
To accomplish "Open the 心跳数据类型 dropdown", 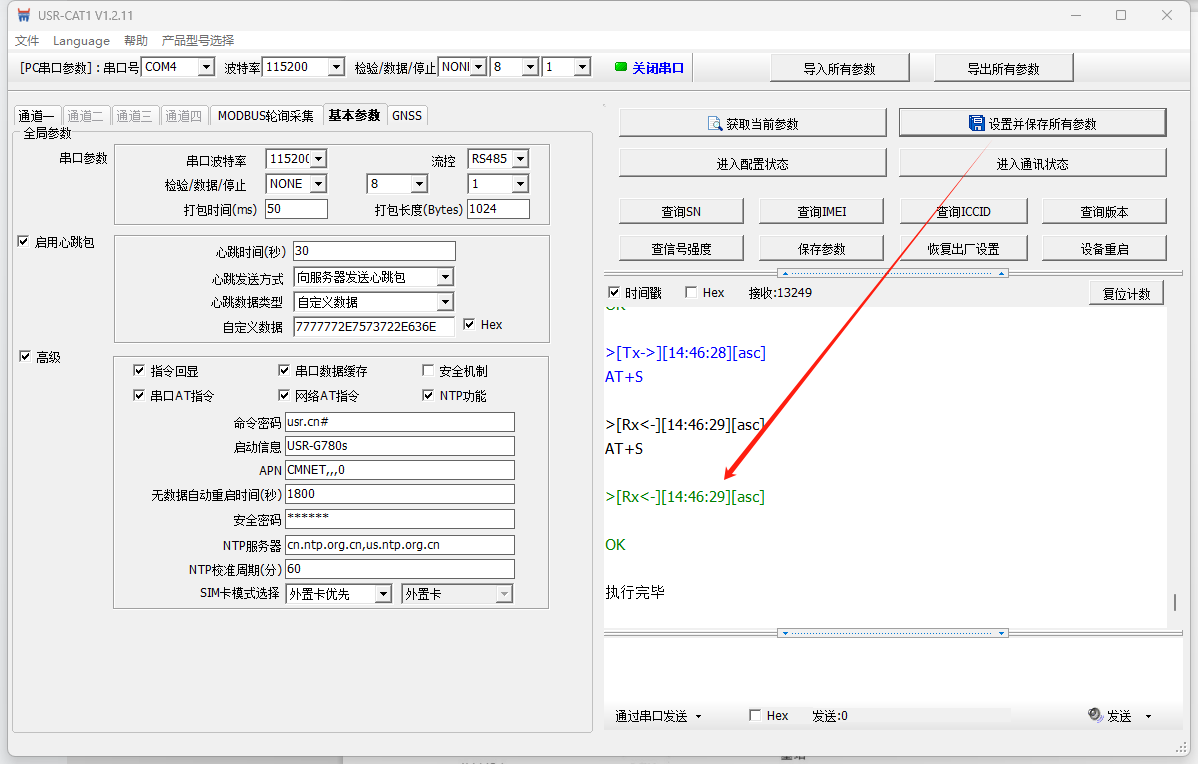I will 445,302.
